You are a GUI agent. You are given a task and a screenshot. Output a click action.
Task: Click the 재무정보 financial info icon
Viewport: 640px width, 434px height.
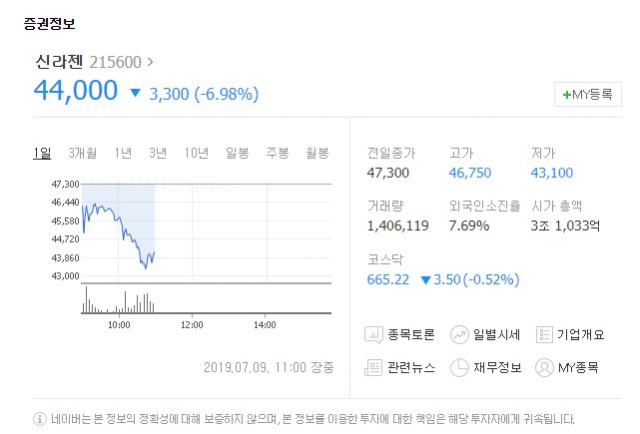(x=460, y=367)
